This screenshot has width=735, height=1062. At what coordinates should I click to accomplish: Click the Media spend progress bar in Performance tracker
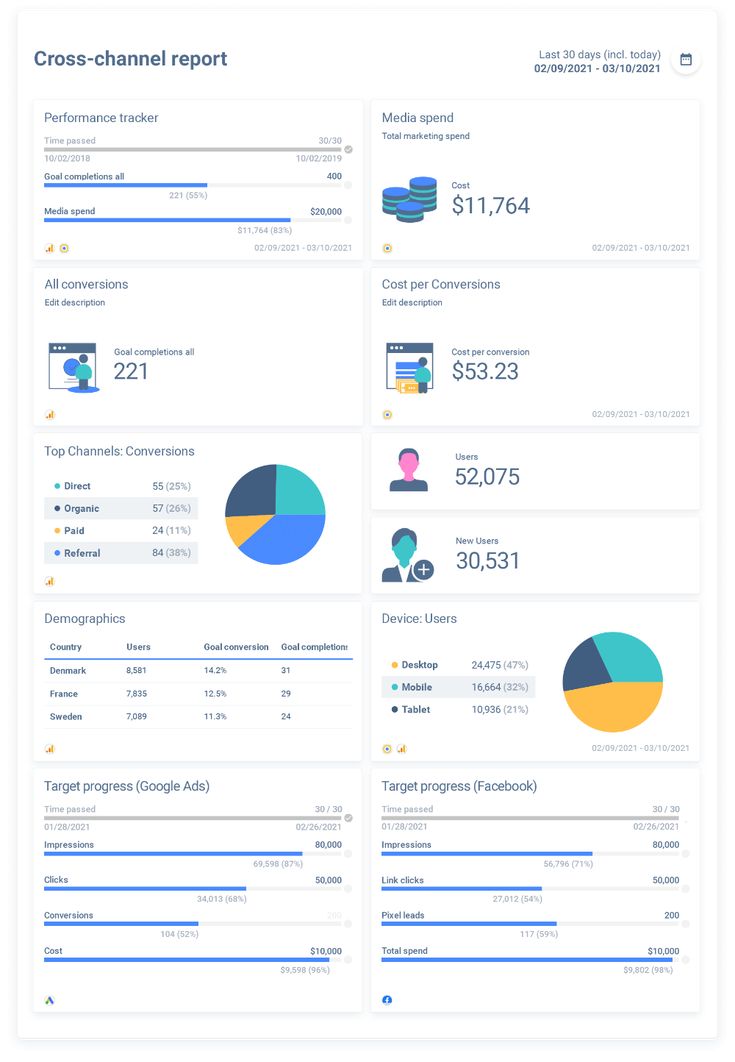[x=167, y=220]
